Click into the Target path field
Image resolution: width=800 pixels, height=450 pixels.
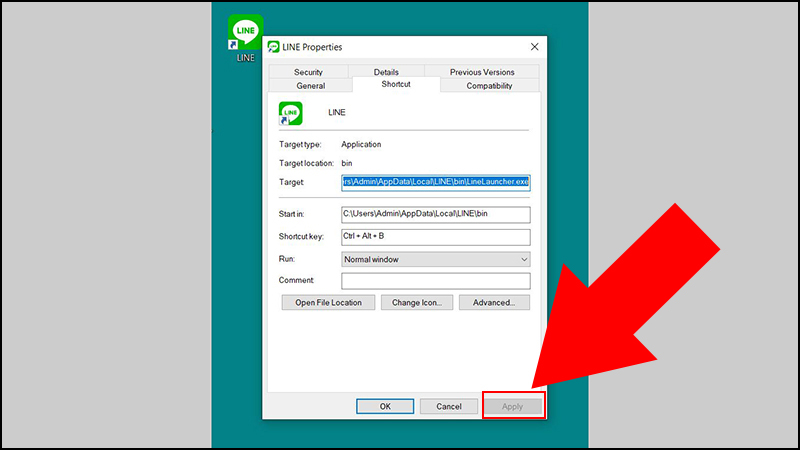pyautogui.click(x=436, y=182)
